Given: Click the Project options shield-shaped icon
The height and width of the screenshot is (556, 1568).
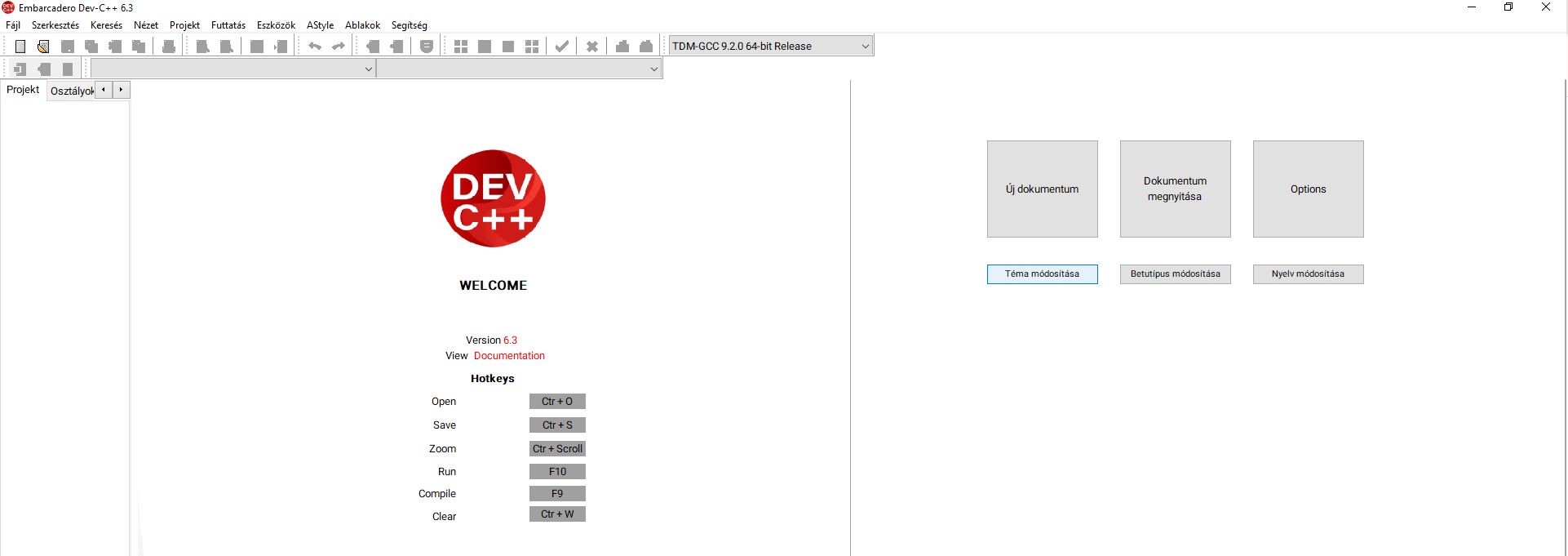Looking at the screenshot, I should tap(426, 47).
